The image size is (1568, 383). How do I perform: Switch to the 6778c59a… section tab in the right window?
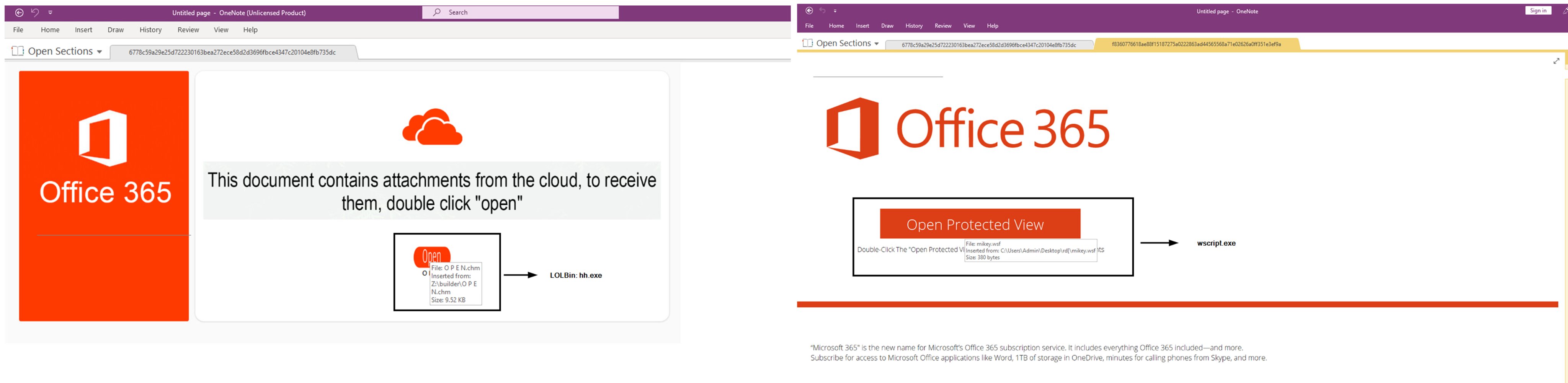tap(989, 45)
